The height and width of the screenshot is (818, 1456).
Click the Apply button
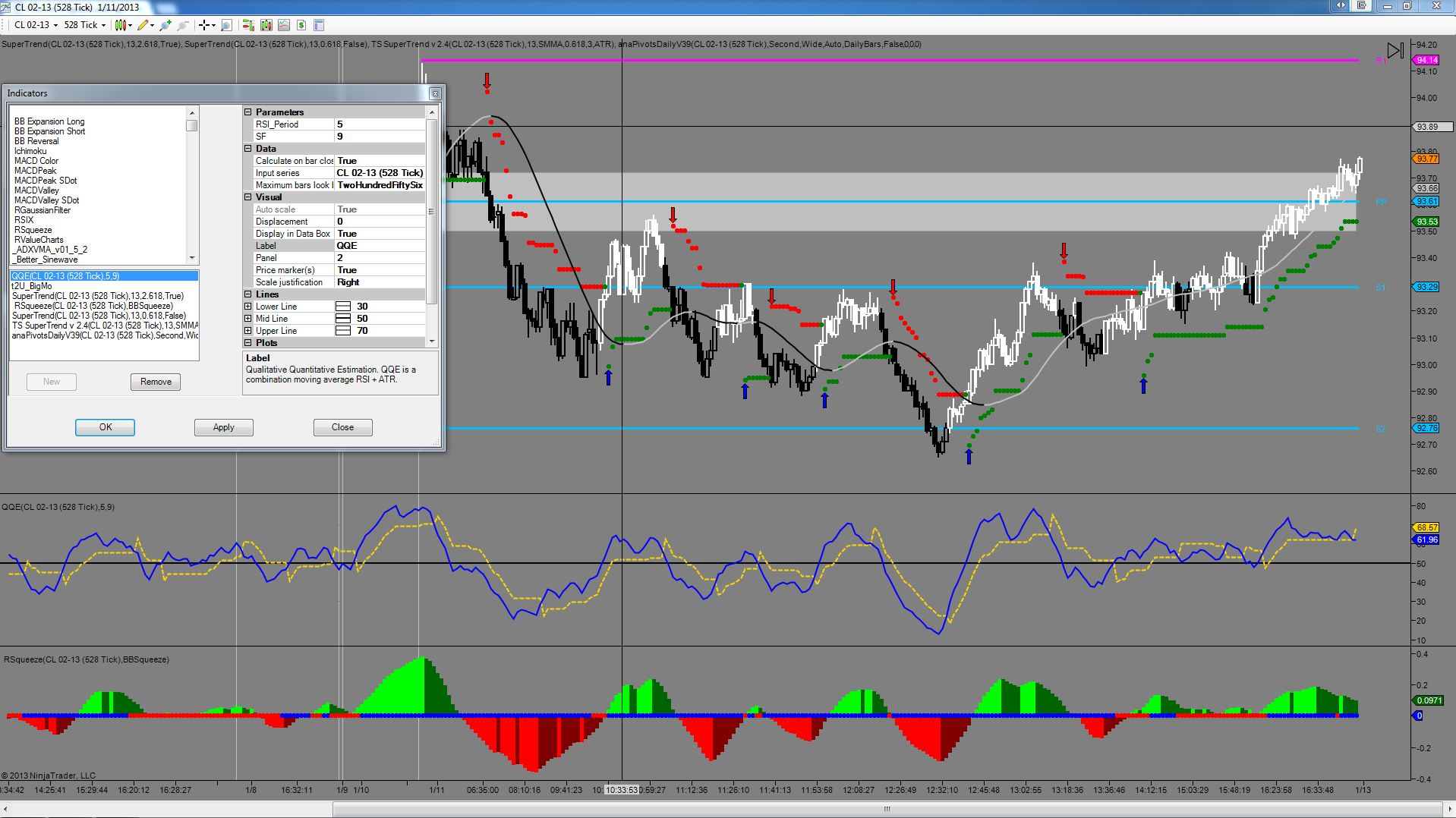point(224,427)
